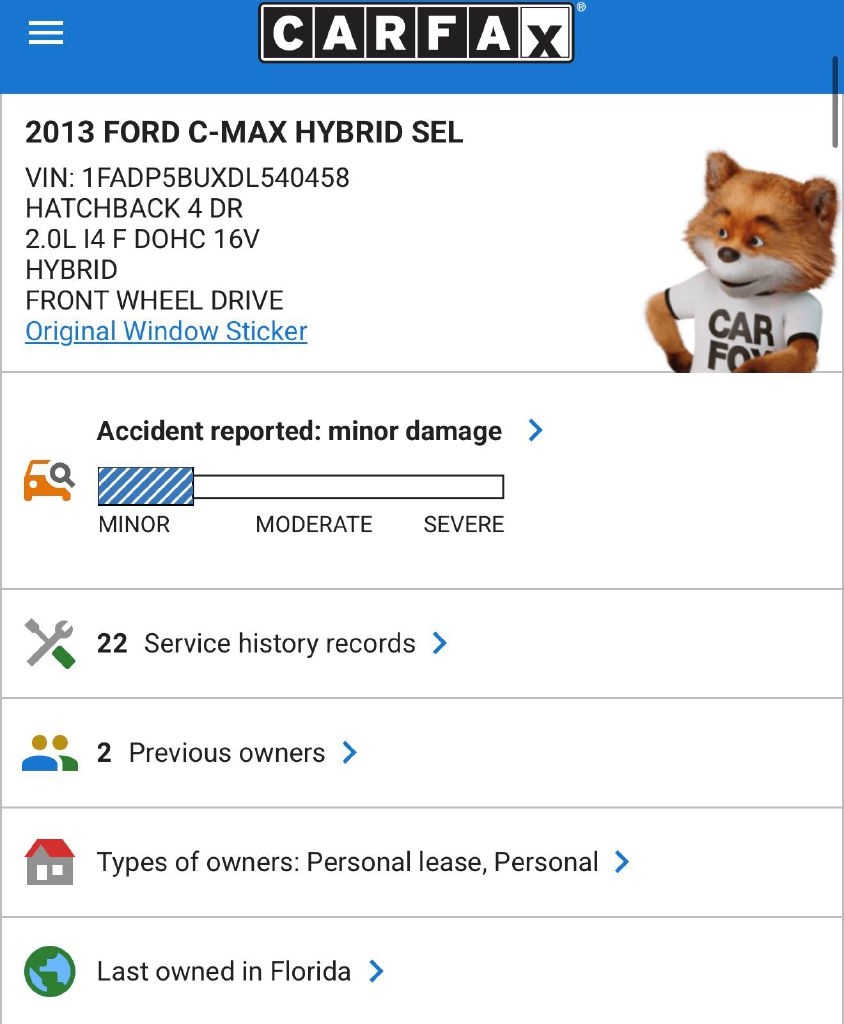The width and height of the screenshot is (844, 1024).
Task: Click the wrench and screwdriver service icon
Action: pos(49,643)
